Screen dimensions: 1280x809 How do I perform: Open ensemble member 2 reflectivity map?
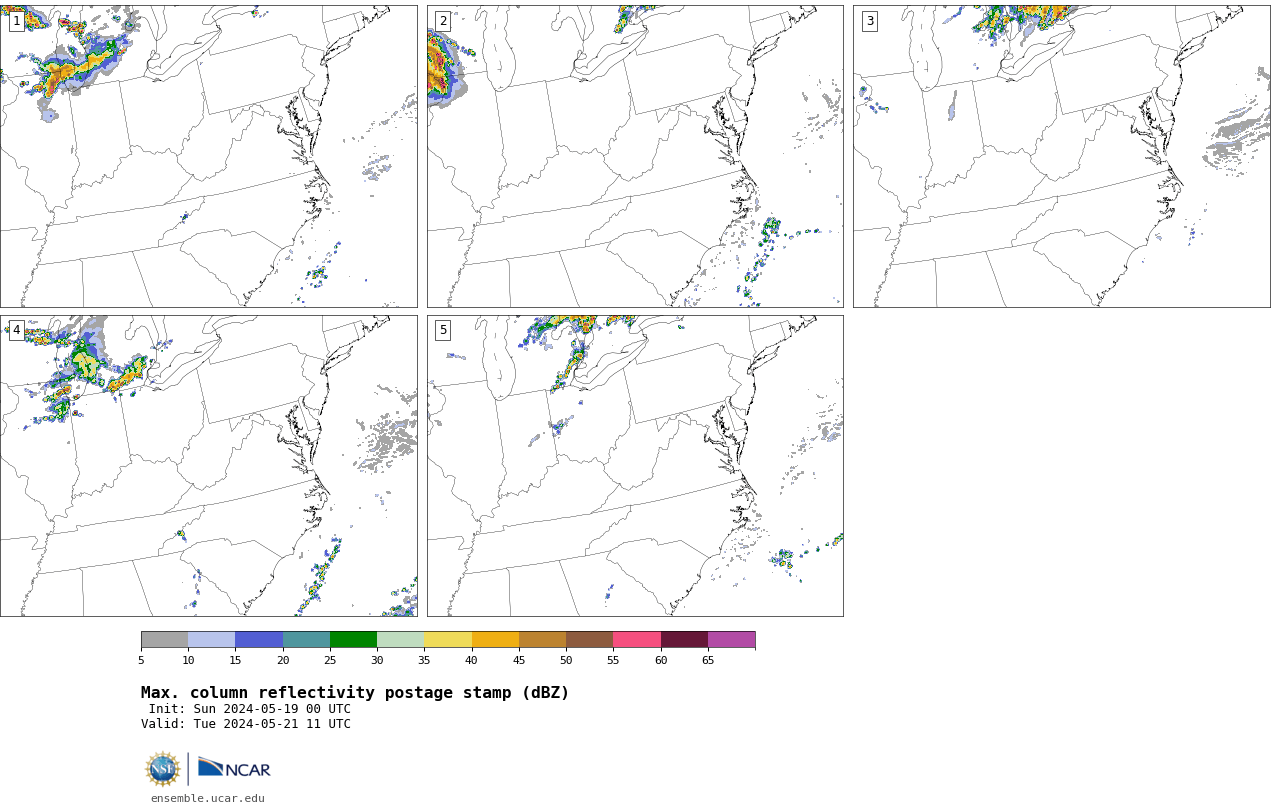pos(635,156)
